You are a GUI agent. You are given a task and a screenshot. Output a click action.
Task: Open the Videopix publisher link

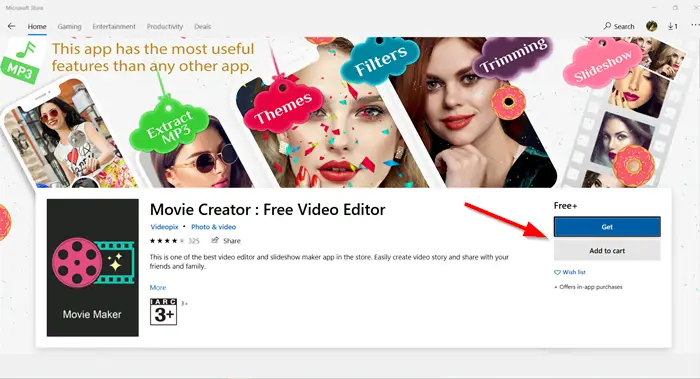point(164,227)
